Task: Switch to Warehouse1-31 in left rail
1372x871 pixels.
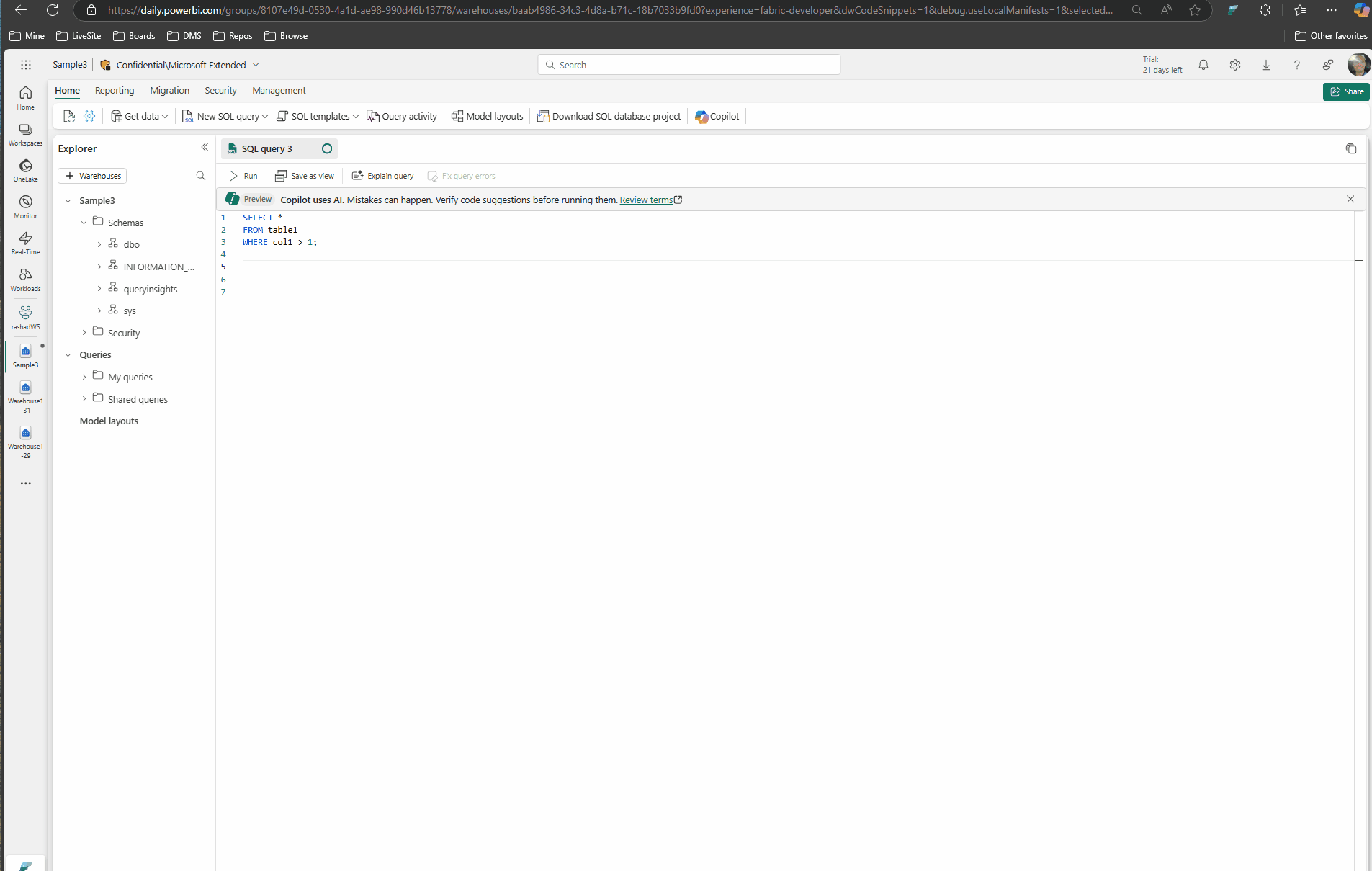Action: coord(25,397)
